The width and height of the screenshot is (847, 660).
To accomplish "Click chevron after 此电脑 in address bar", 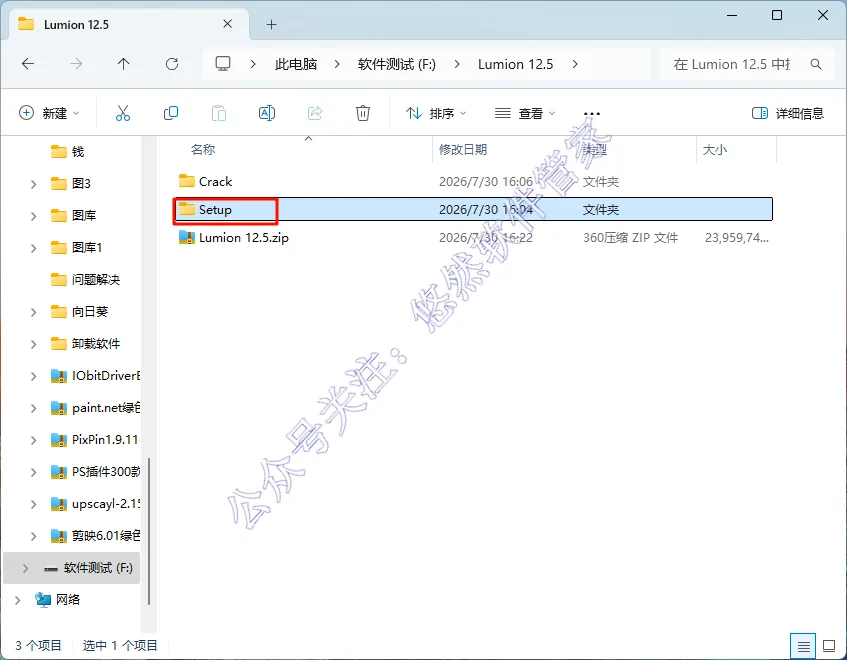I will pos(337,64).
